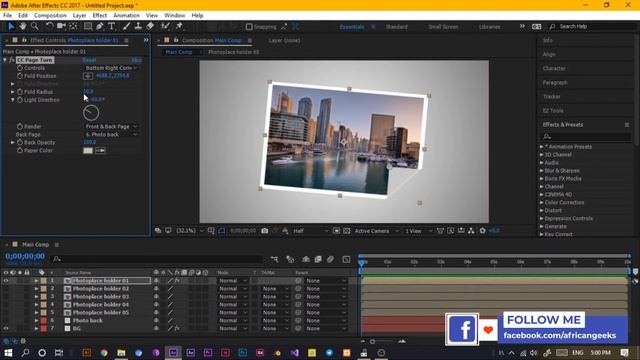
Task: Click the Fold Position crosshair button
Action: (x=88, y=76)
